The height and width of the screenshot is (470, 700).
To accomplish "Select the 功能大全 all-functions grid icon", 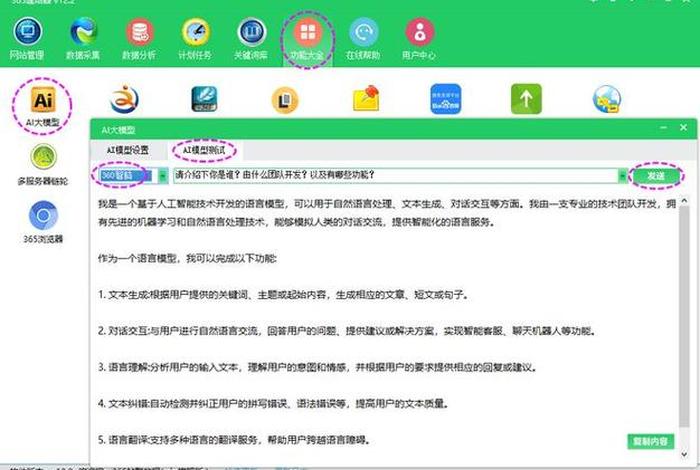I will (x=307, y=39).
